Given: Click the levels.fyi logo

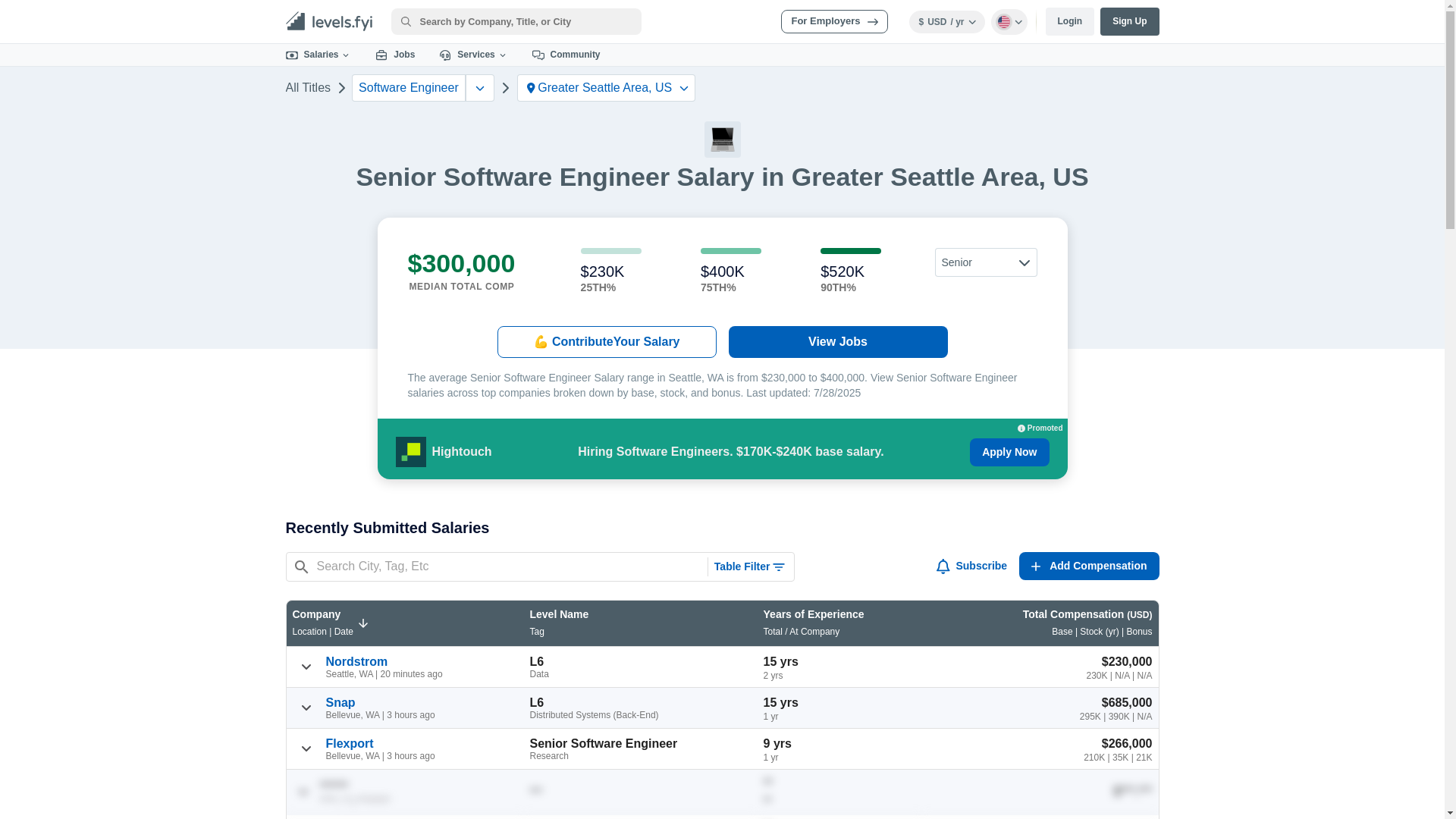Looking at the screenshot, I should (x=329, y=21).
